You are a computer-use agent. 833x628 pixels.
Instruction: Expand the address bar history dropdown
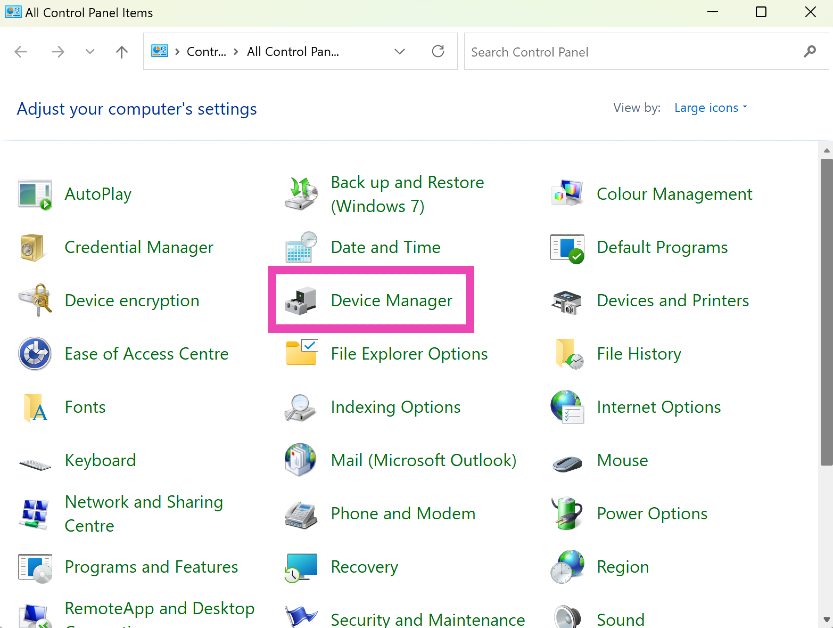[400, 52]
